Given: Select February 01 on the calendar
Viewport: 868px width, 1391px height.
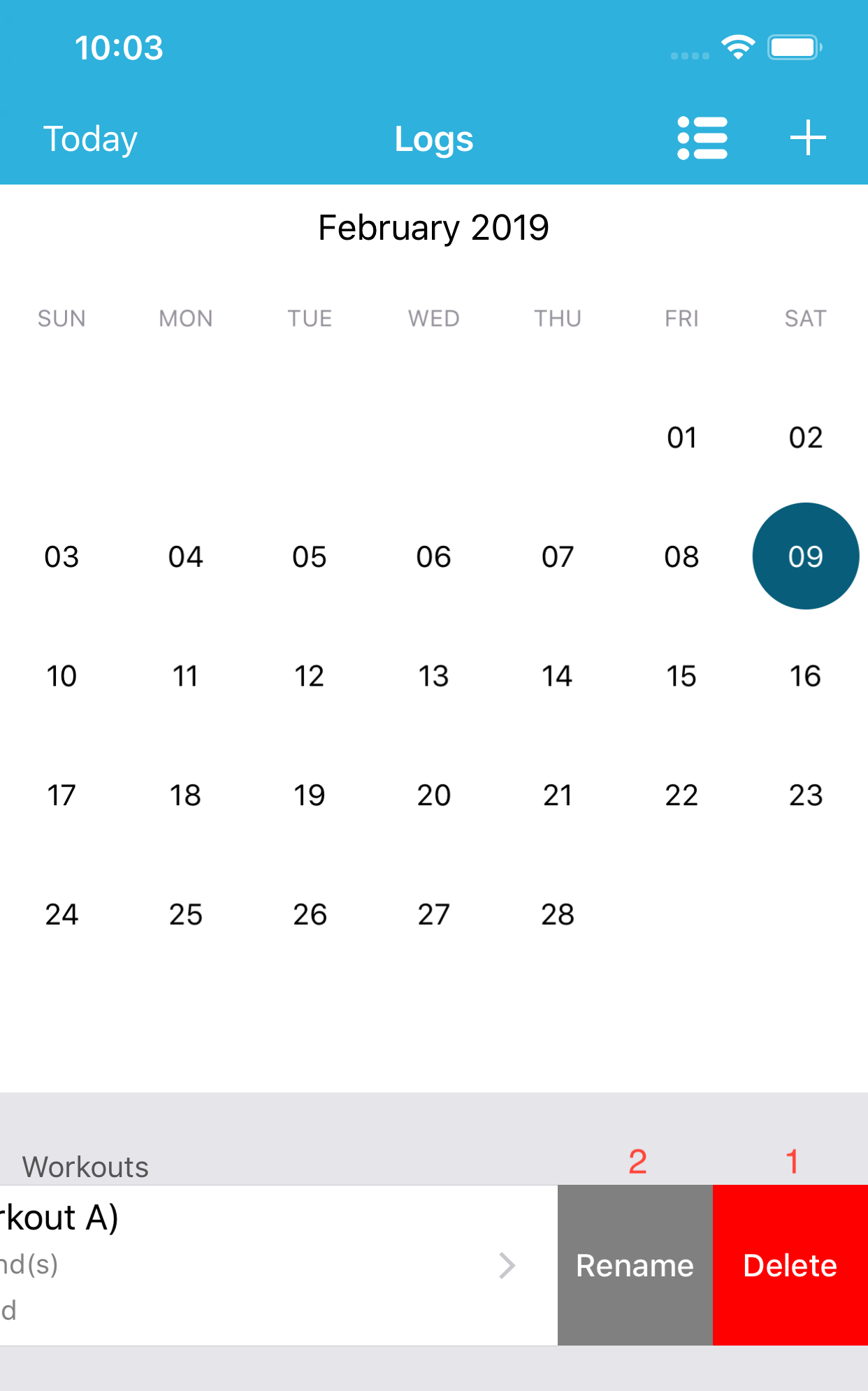Looking at the screenshot, I should 681,438.
